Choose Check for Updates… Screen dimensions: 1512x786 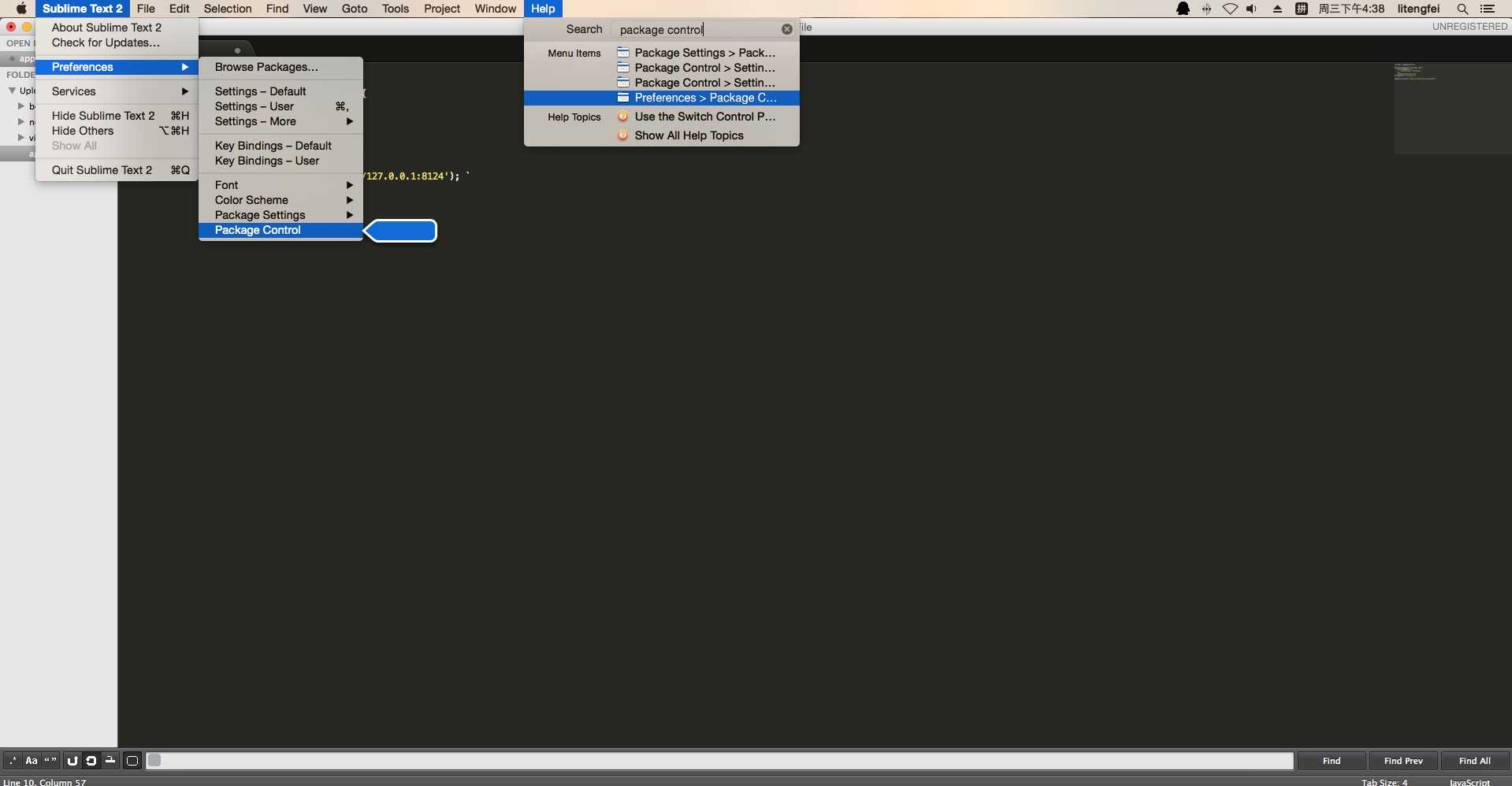pyautogui.click(x=117, y=43)
